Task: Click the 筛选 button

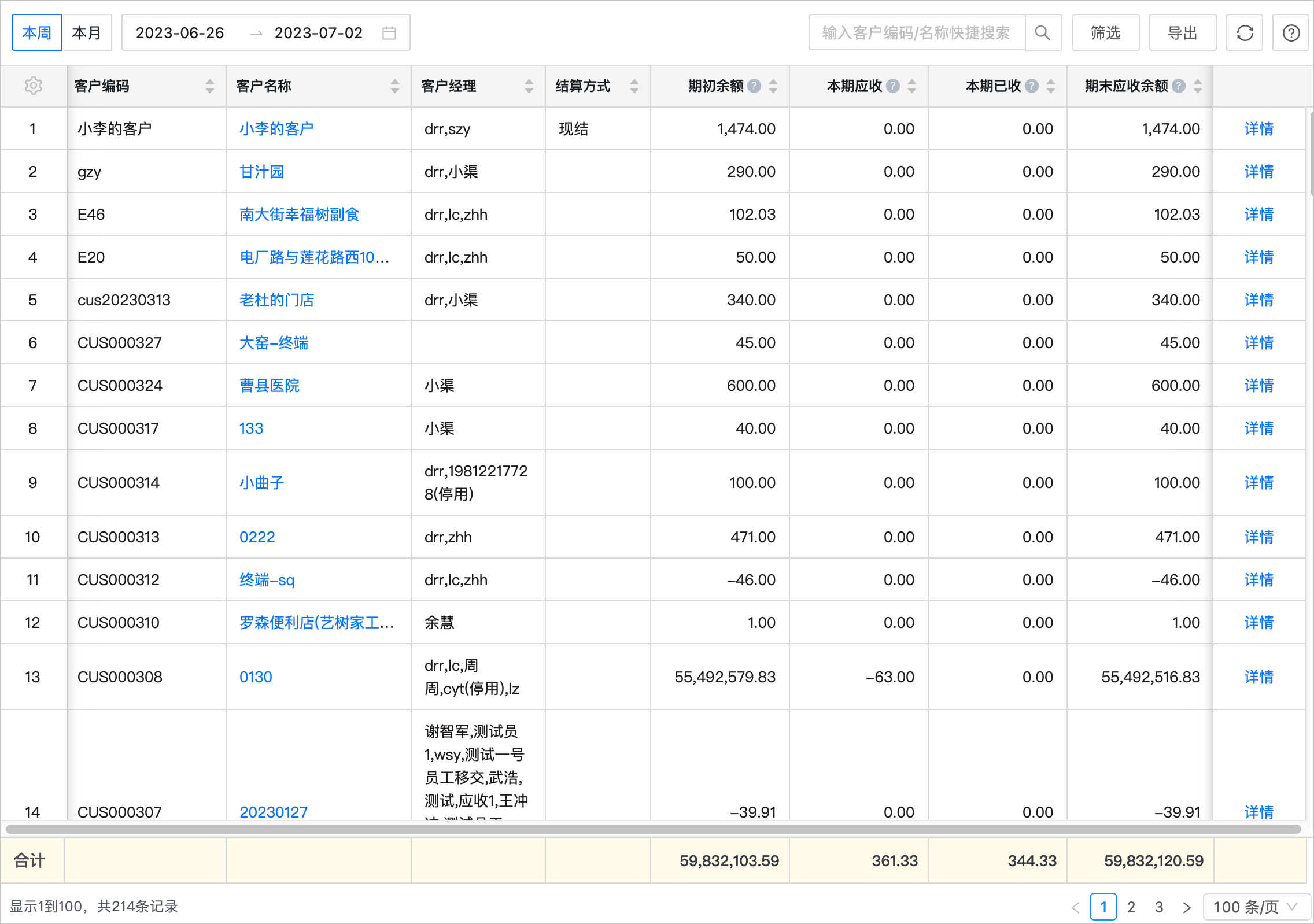Action: click(1105, 33)
